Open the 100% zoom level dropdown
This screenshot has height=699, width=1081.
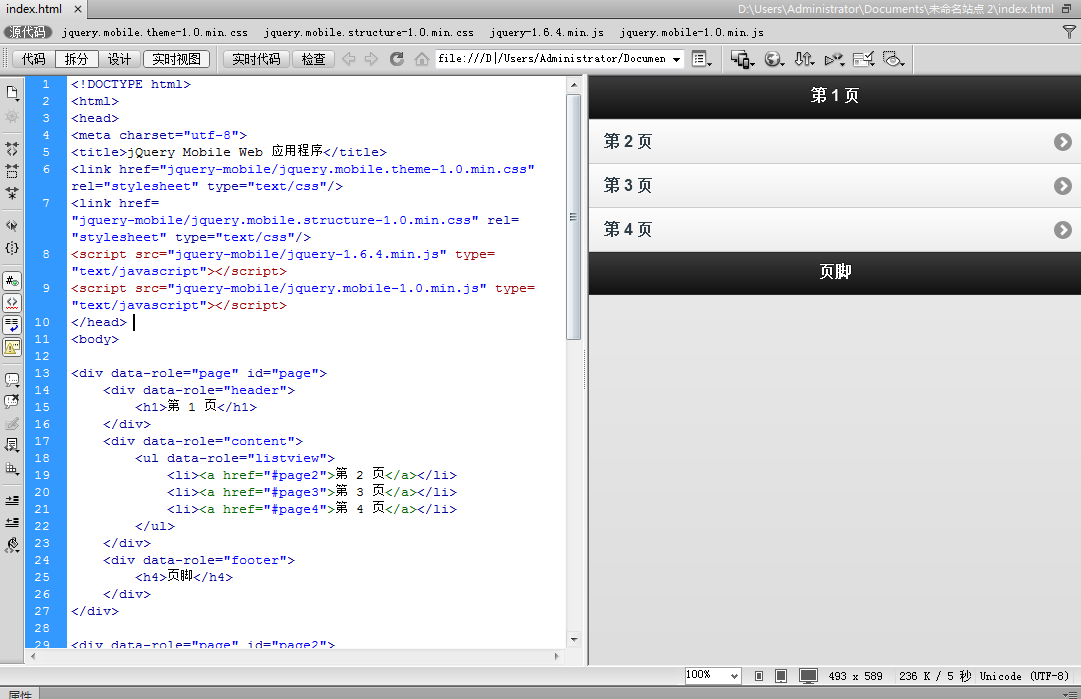pos(712,675)
